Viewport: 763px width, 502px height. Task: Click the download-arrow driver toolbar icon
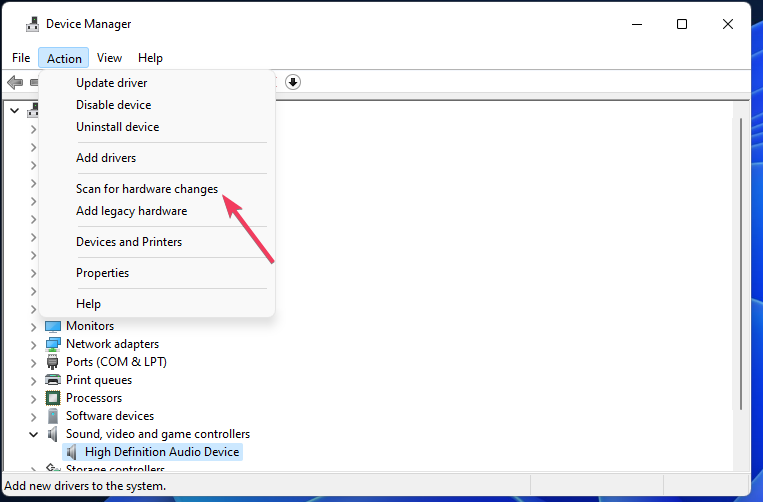click(x=292, y=82)
